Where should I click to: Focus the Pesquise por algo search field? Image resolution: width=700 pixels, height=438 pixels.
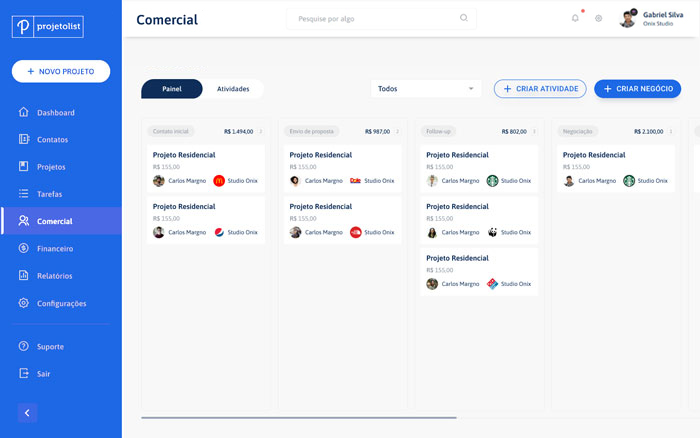(375, 19)
